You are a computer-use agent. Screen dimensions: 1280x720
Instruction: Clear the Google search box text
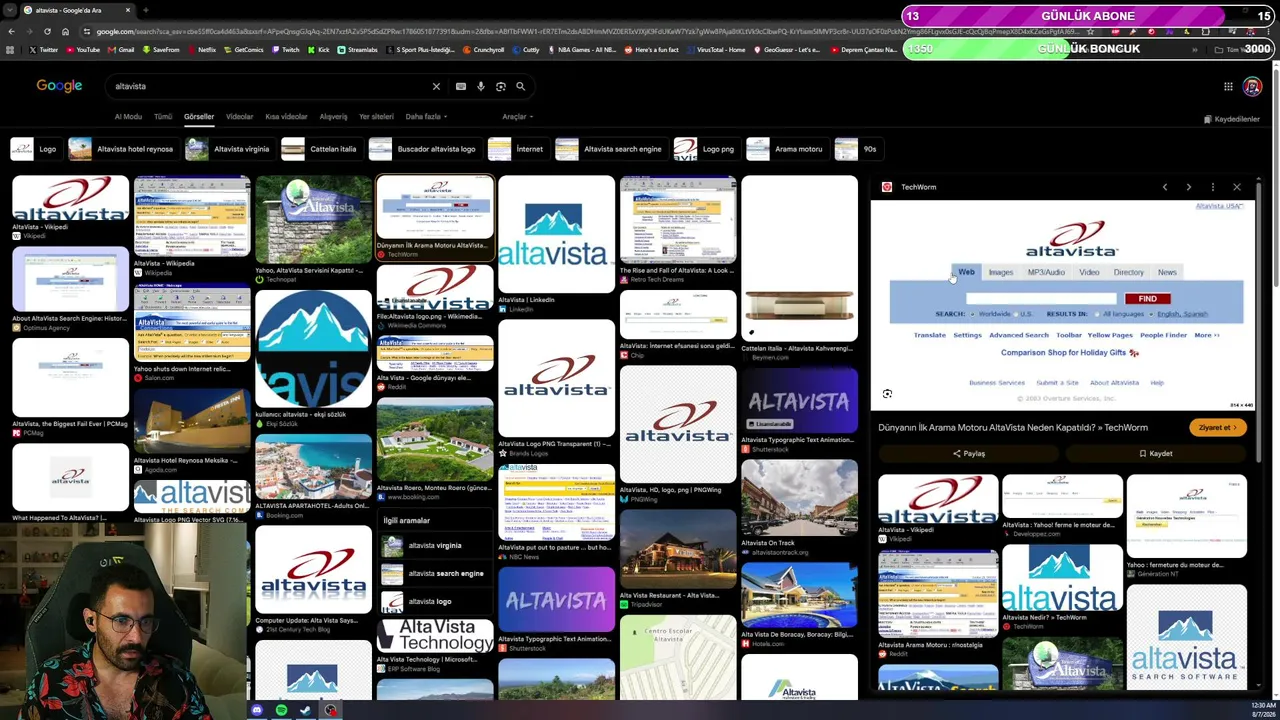point(436,87)
